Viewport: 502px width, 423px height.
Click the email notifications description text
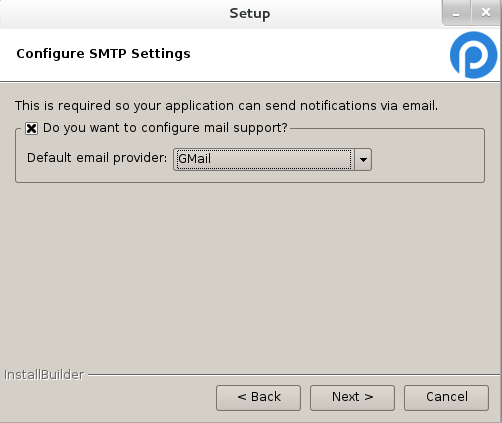226,106
